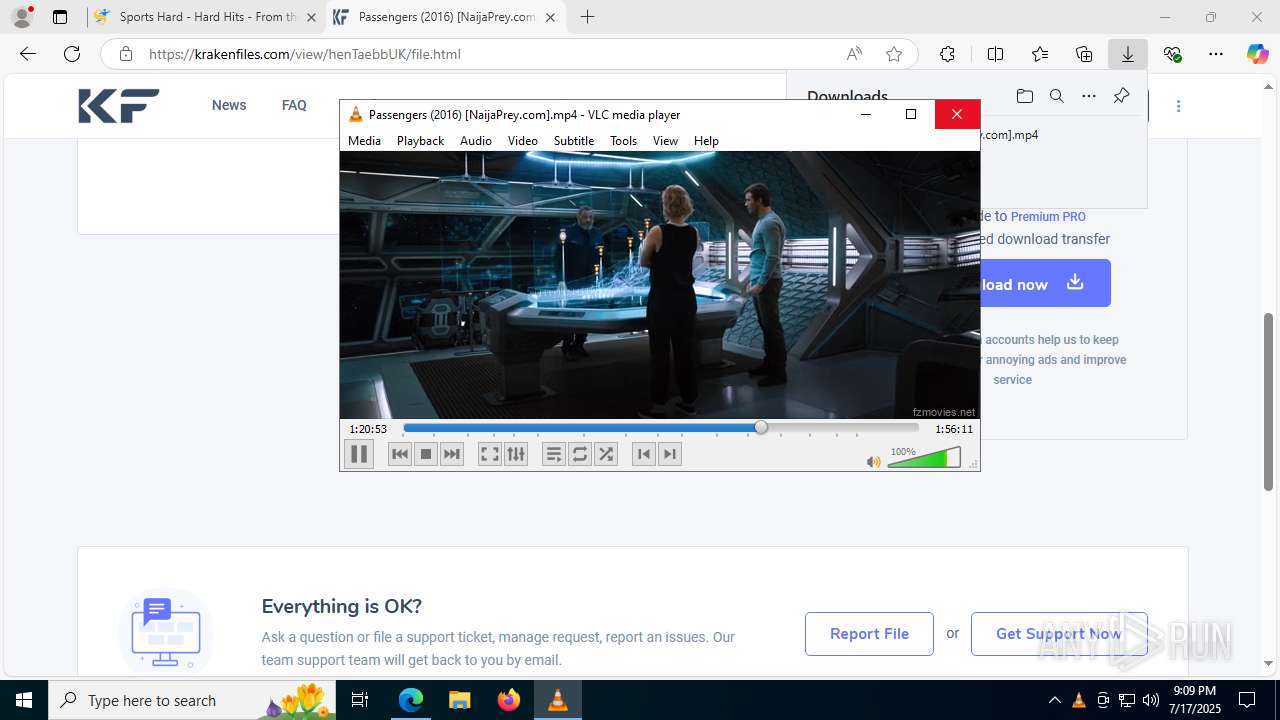The width and height of the screenshot is (1280, 720).
Task: Toggle VLC fullscreen mode
Action: click(489, 454)
